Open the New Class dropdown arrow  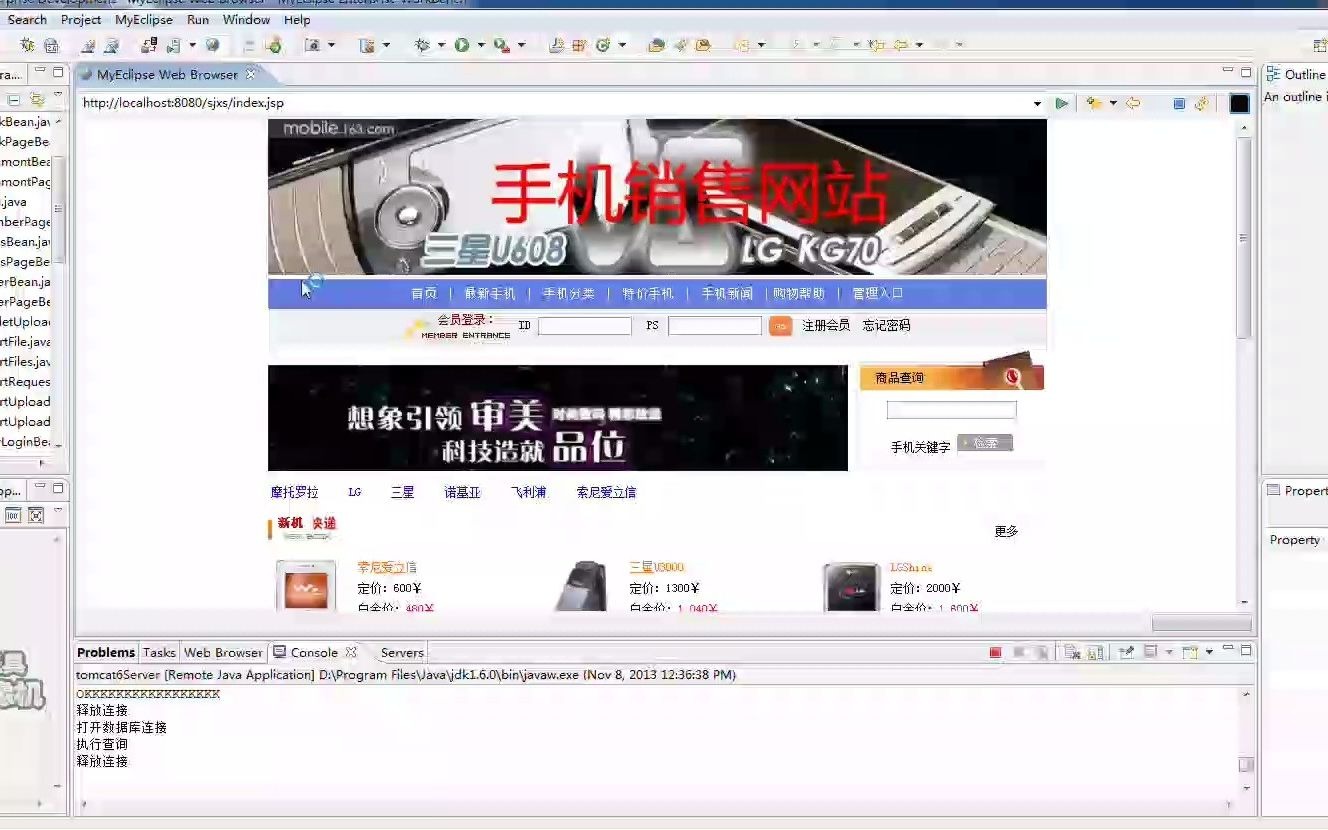point(621,45)
